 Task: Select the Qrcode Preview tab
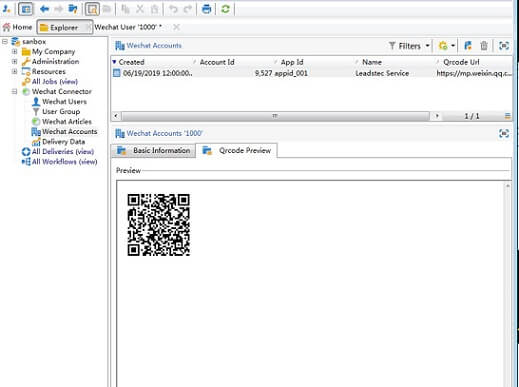click(x=237, y=150)
